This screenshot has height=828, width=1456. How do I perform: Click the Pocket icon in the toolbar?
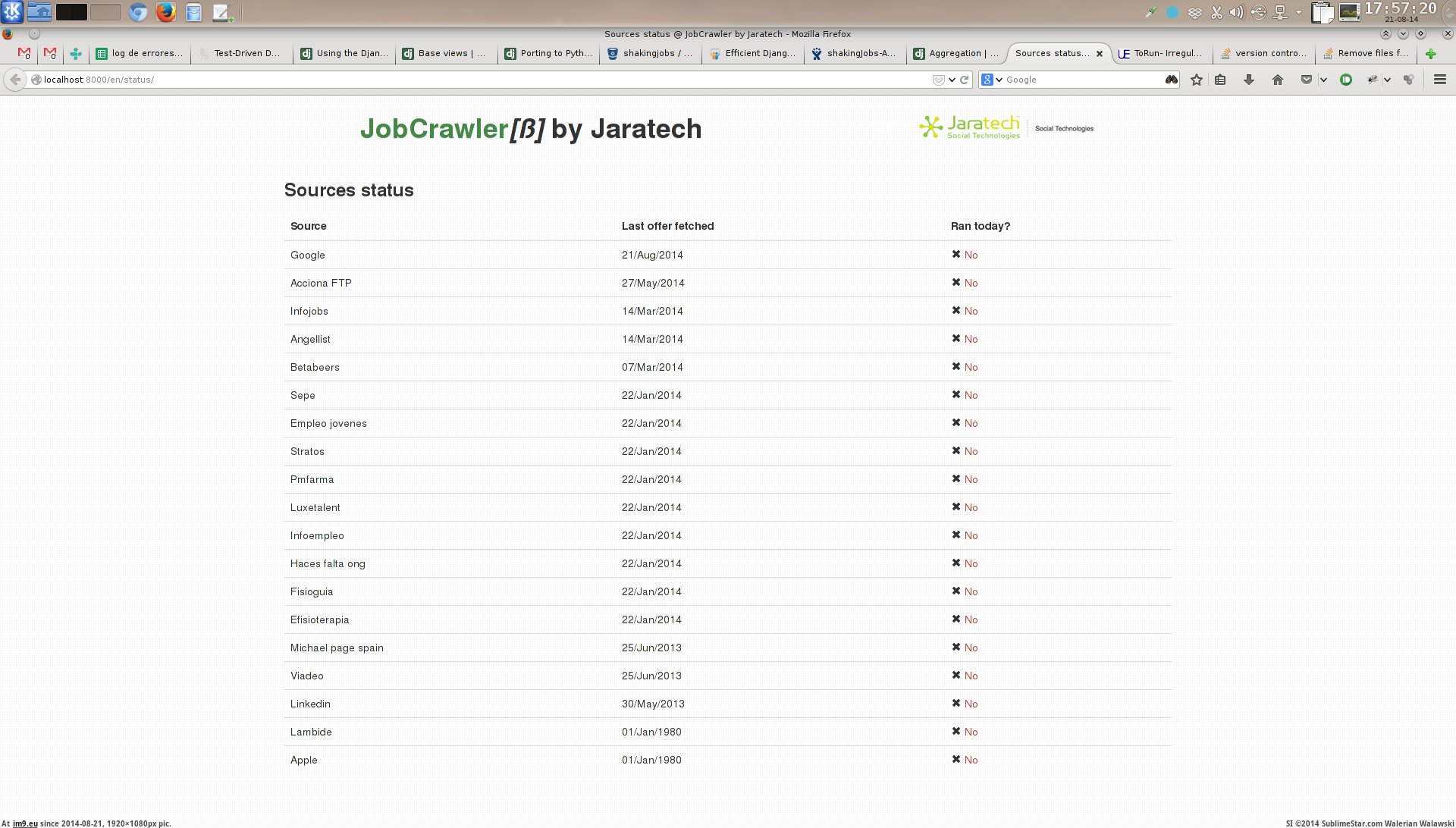click(1306, 80)
